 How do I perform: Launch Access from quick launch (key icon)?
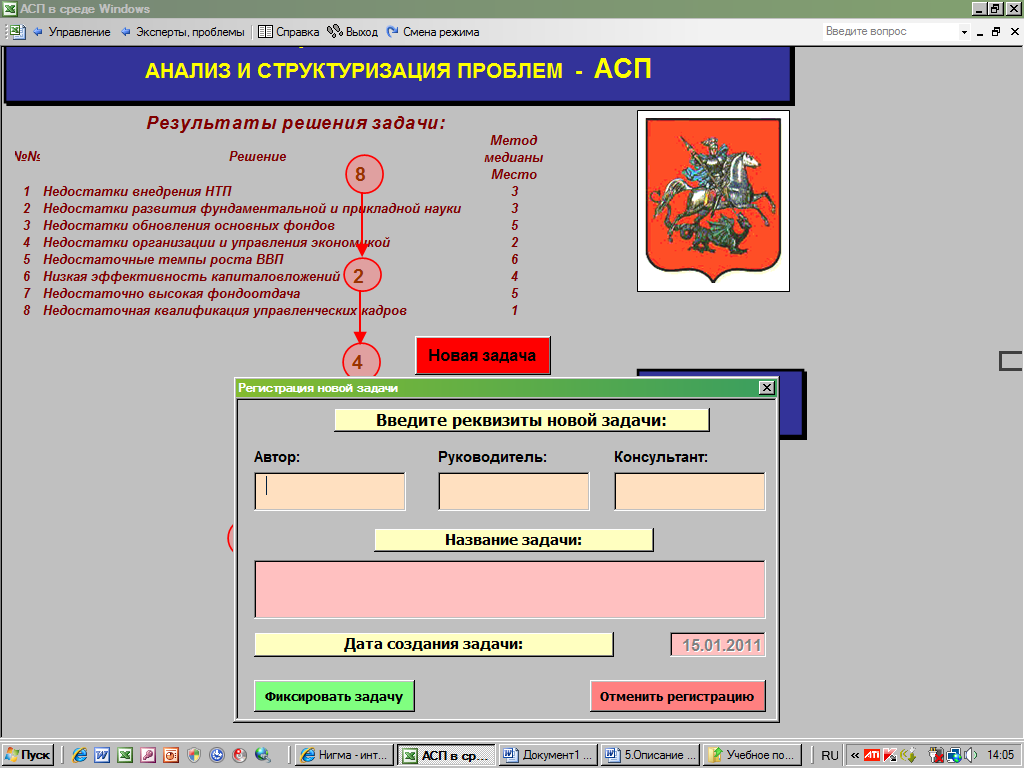tap(148, 755)
